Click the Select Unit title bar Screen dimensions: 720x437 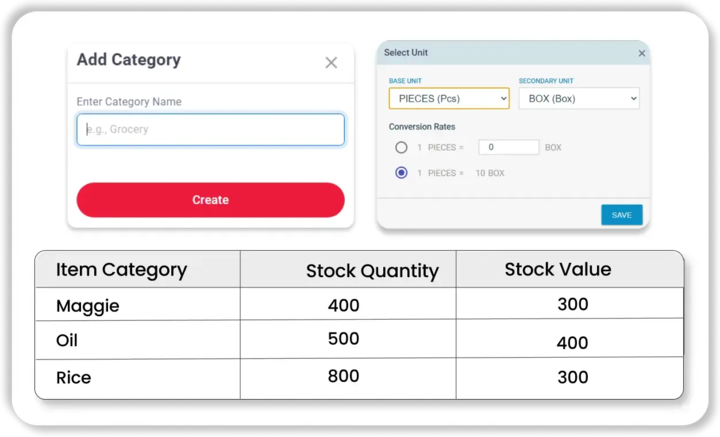[500, 53]
